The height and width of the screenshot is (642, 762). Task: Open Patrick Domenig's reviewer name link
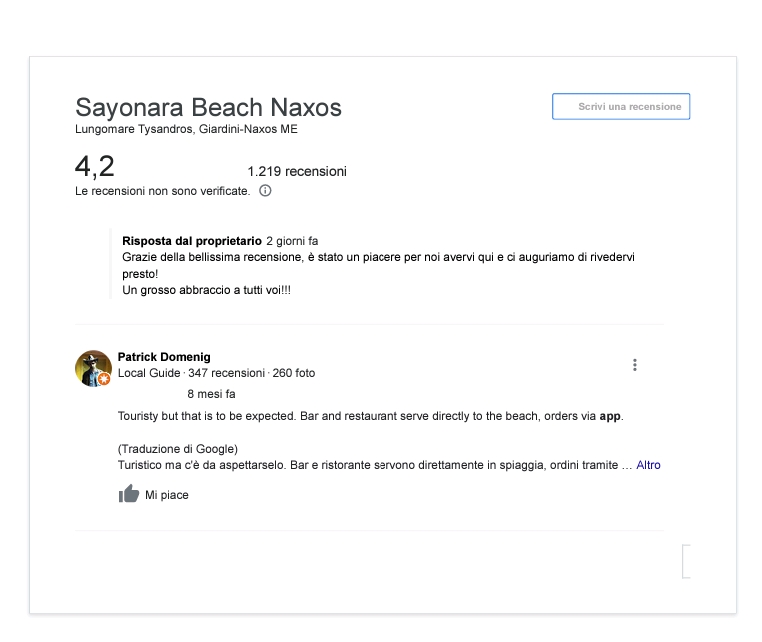[x=164, y=357]
